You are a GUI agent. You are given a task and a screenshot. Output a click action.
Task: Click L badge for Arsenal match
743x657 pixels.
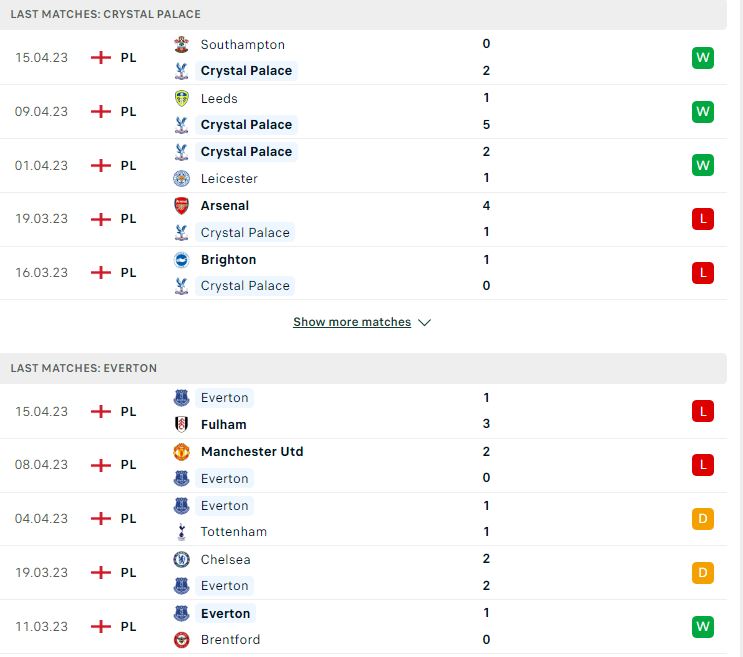click(x=702, y=219)
